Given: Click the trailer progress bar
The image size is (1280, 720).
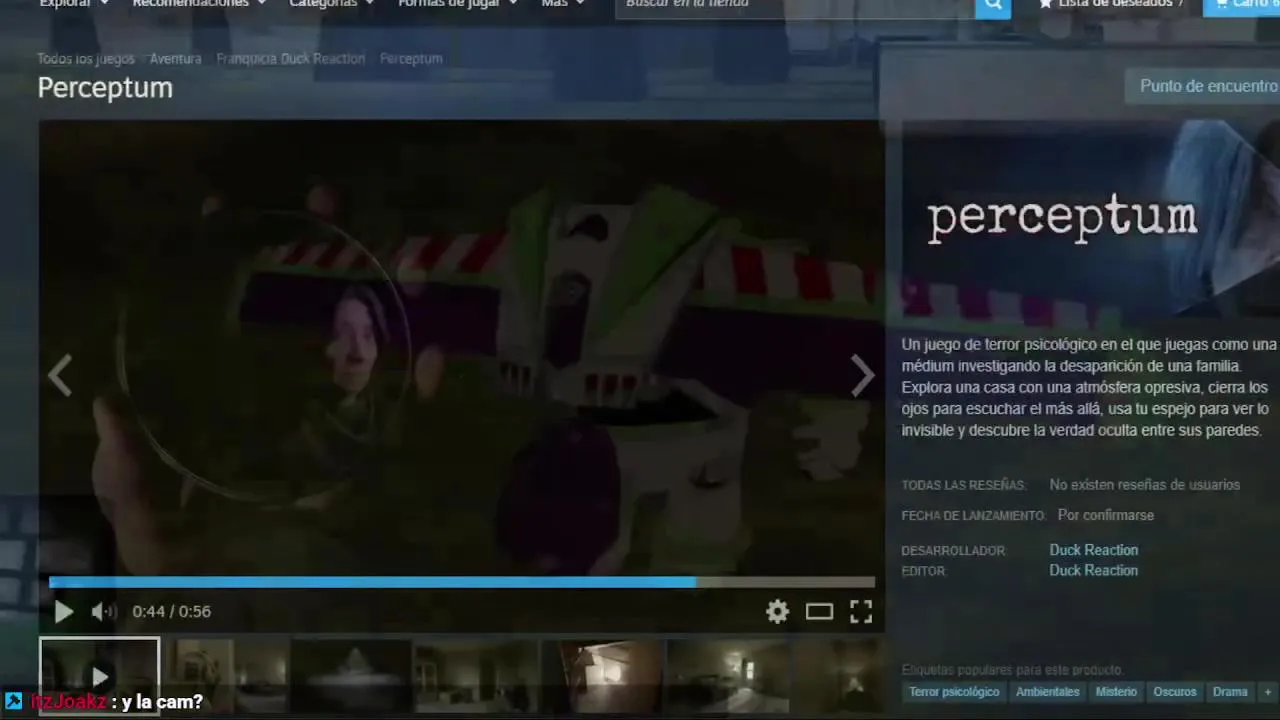Looking at the screenshot, I should (462, 582).
